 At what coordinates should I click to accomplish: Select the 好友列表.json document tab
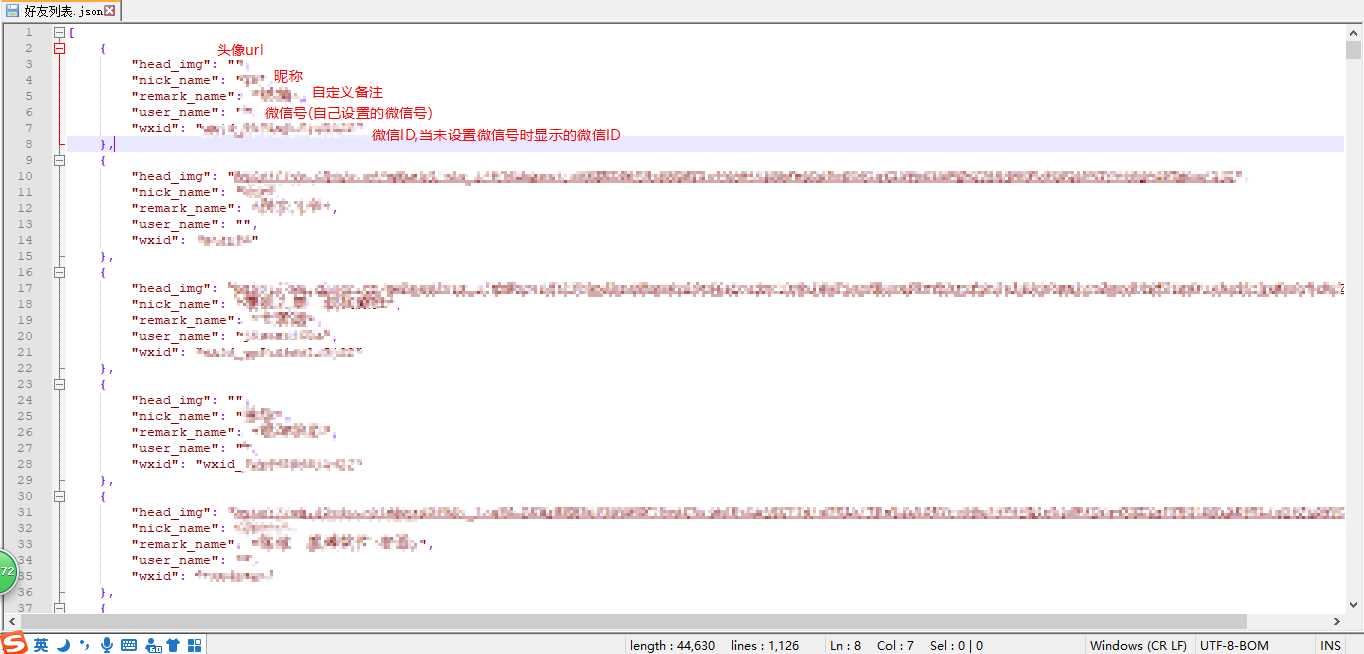click(x=60, y=11)
